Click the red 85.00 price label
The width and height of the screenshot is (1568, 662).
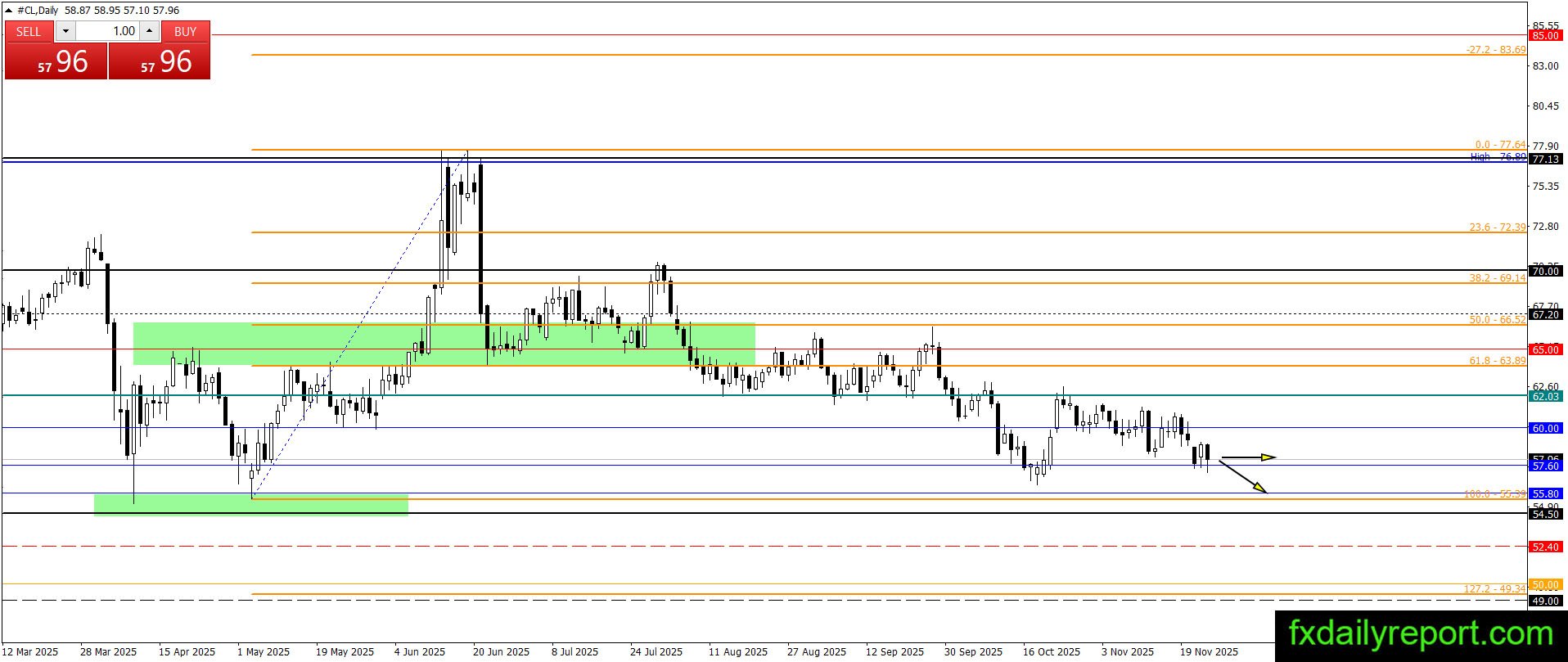pos(1545,35)
